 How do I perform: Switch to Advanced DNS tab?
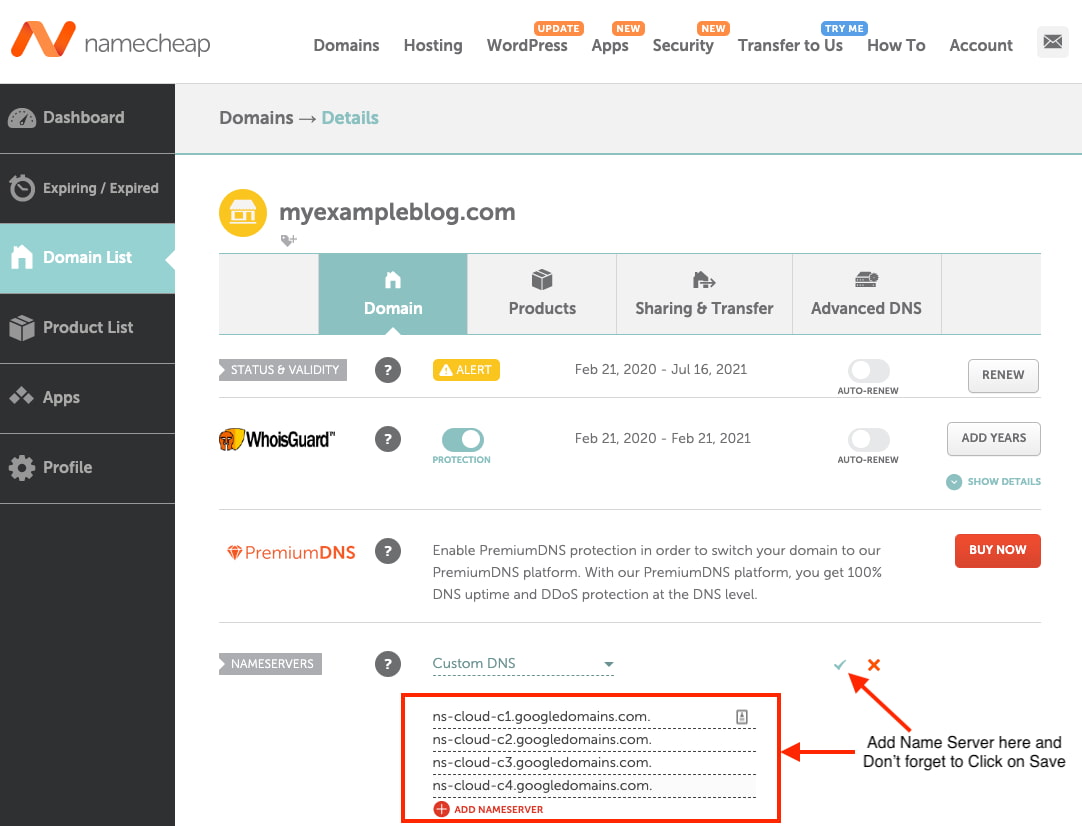pyautogui.click(x=866, y=294)
